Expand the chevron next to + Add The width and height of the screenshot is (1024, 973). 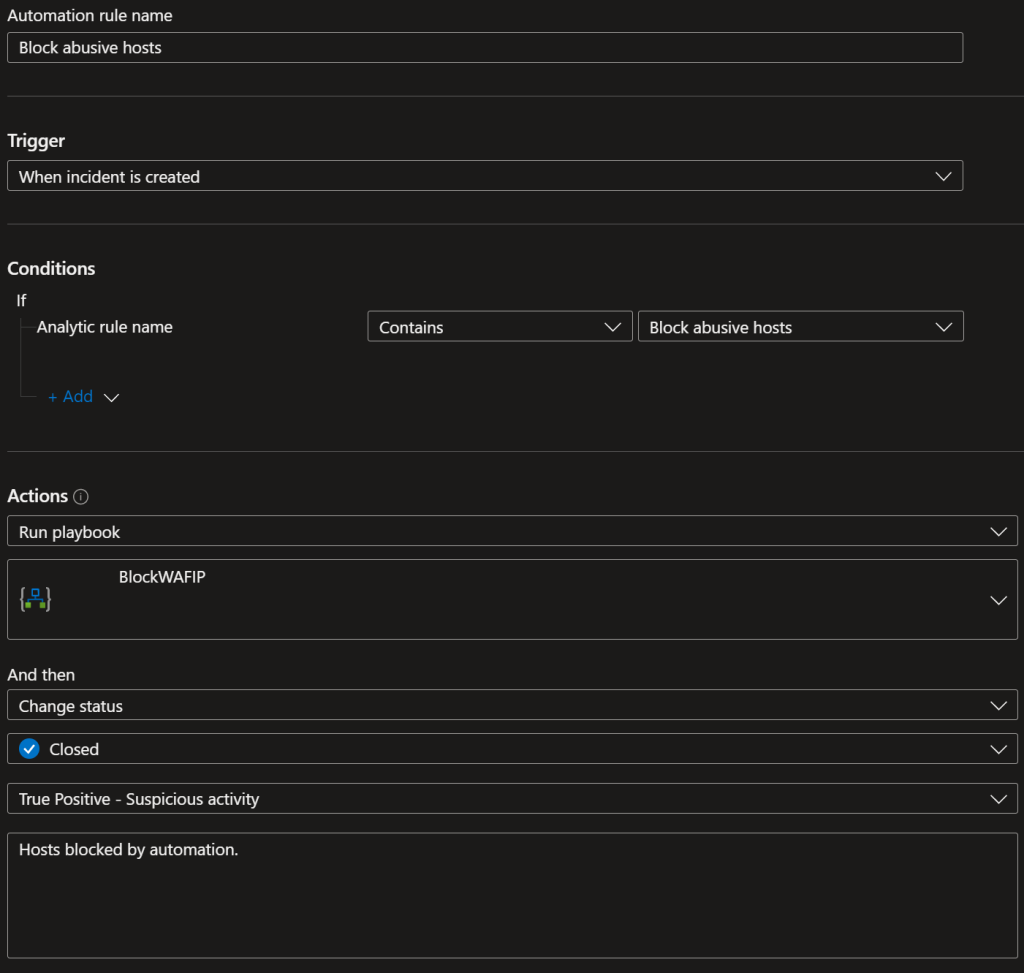coord(112,398)
